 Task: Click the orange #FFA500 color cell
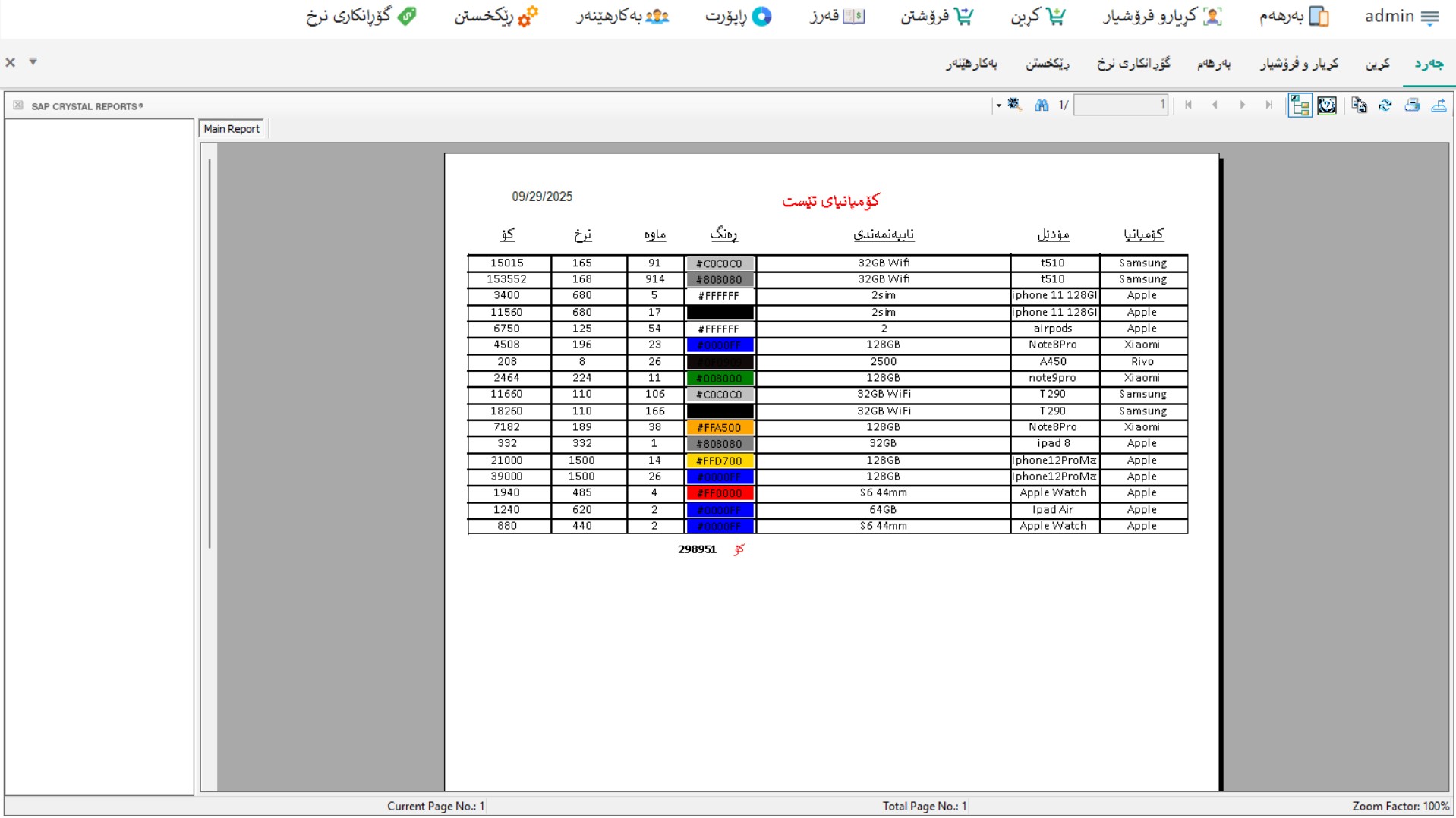(x=719, y=428)
